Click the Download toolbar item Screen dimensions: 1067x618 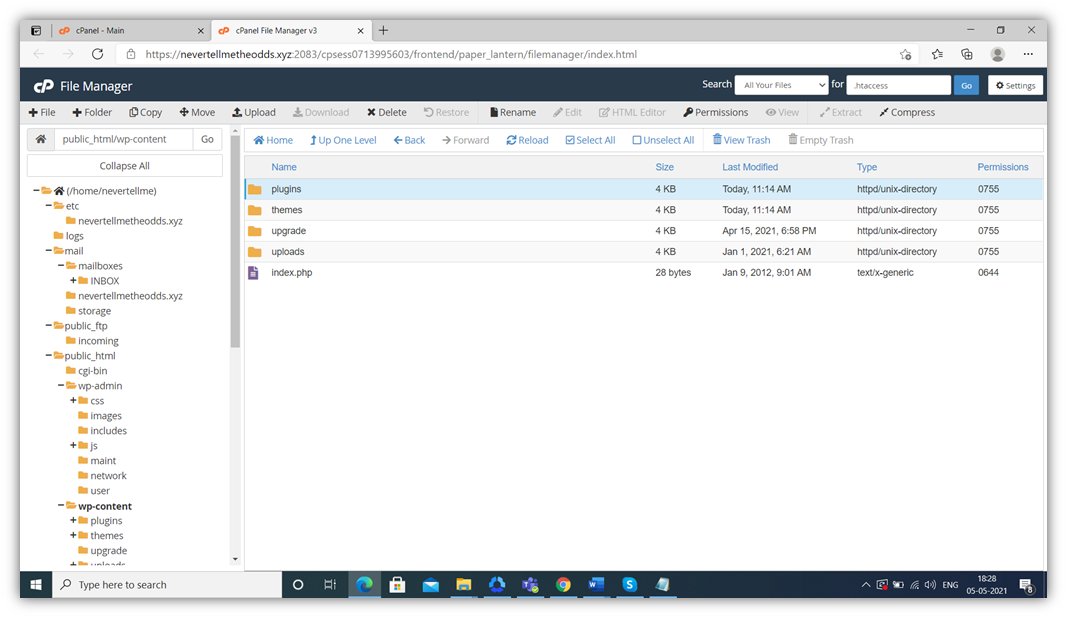point(321,112)
